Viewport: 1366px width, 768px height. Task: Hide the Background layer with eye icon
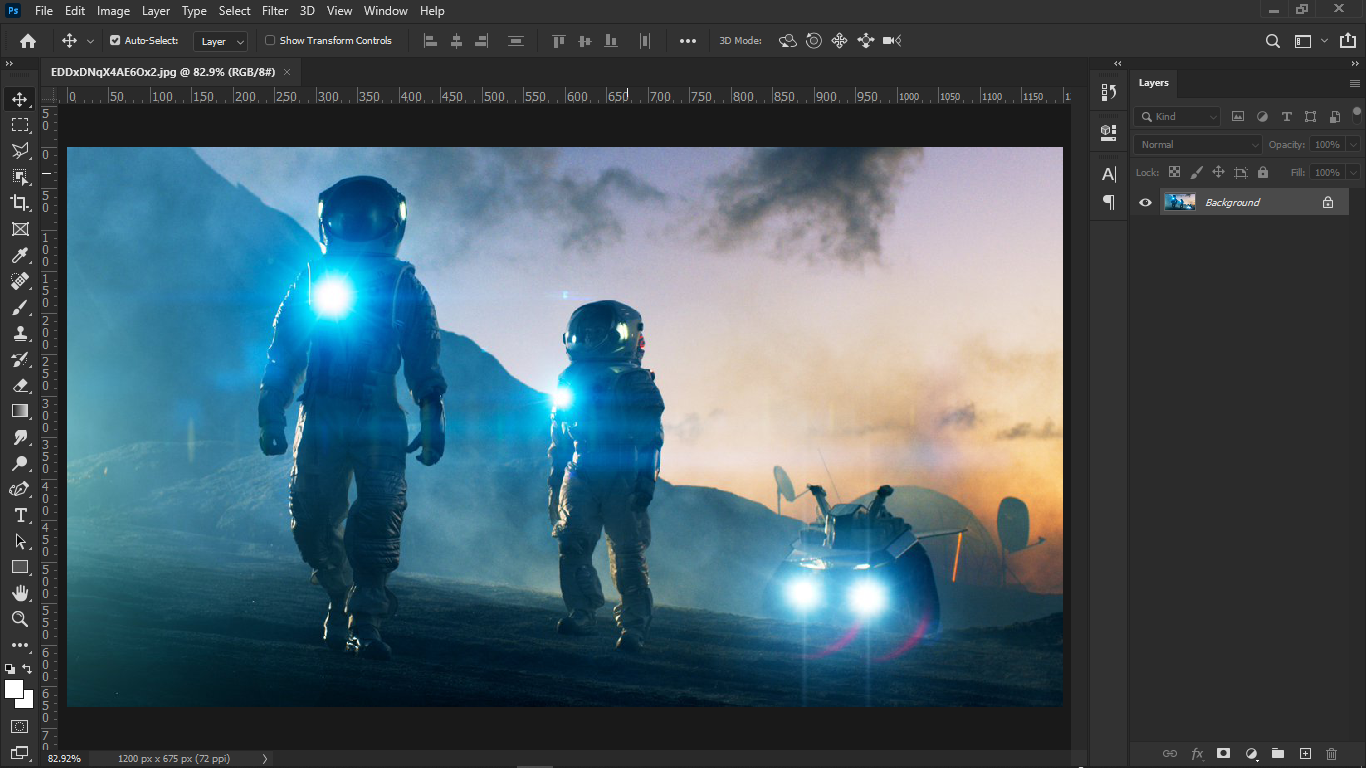(1146, 202)
